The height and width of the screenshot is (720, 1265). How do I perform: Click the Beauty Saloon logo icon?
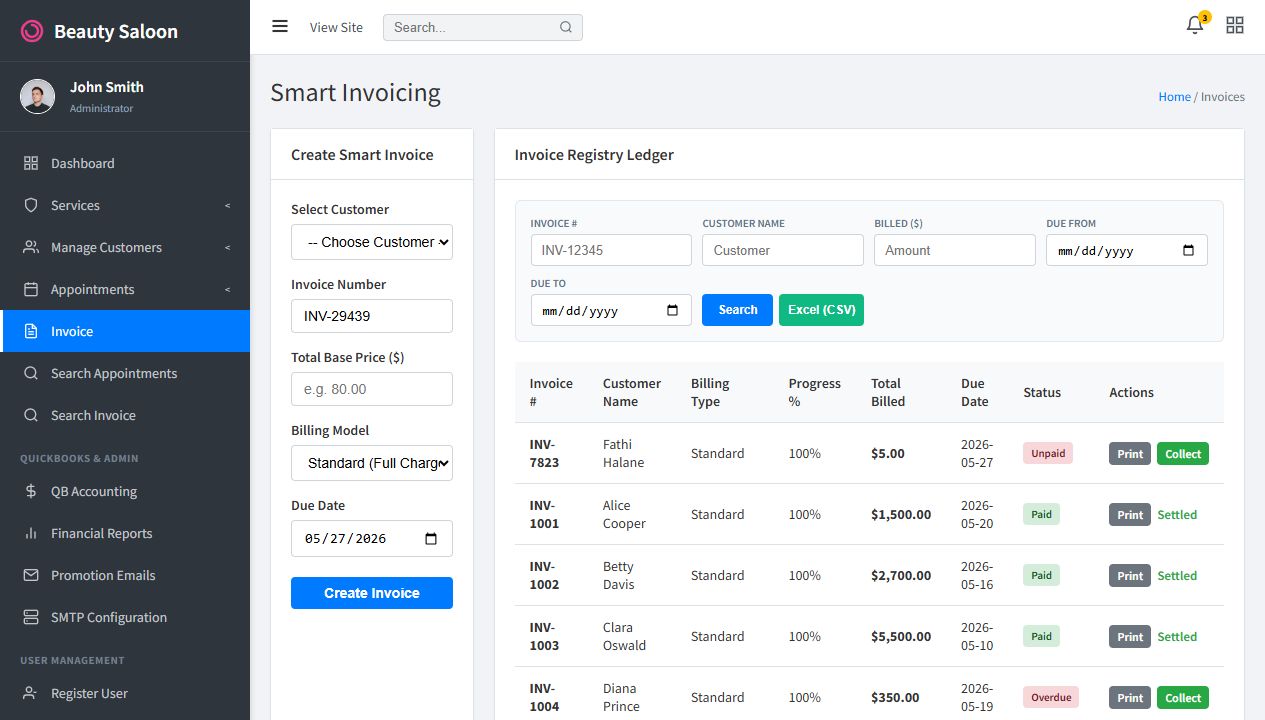pos(32,31)
